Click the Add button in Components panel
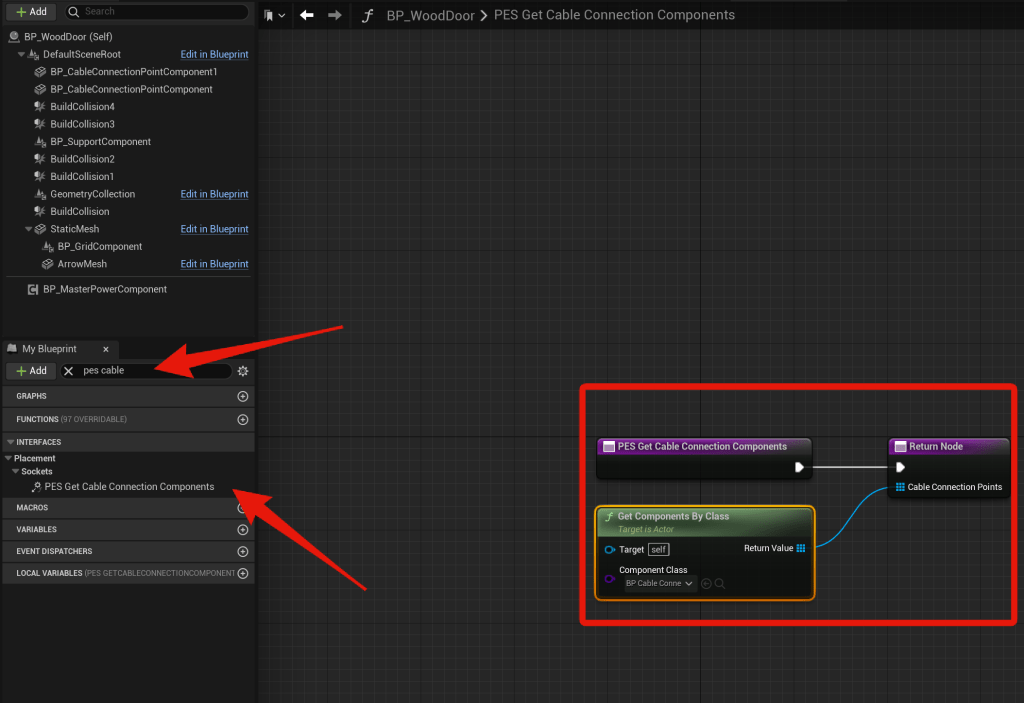The image size is (1024, 703). point(31,11)
